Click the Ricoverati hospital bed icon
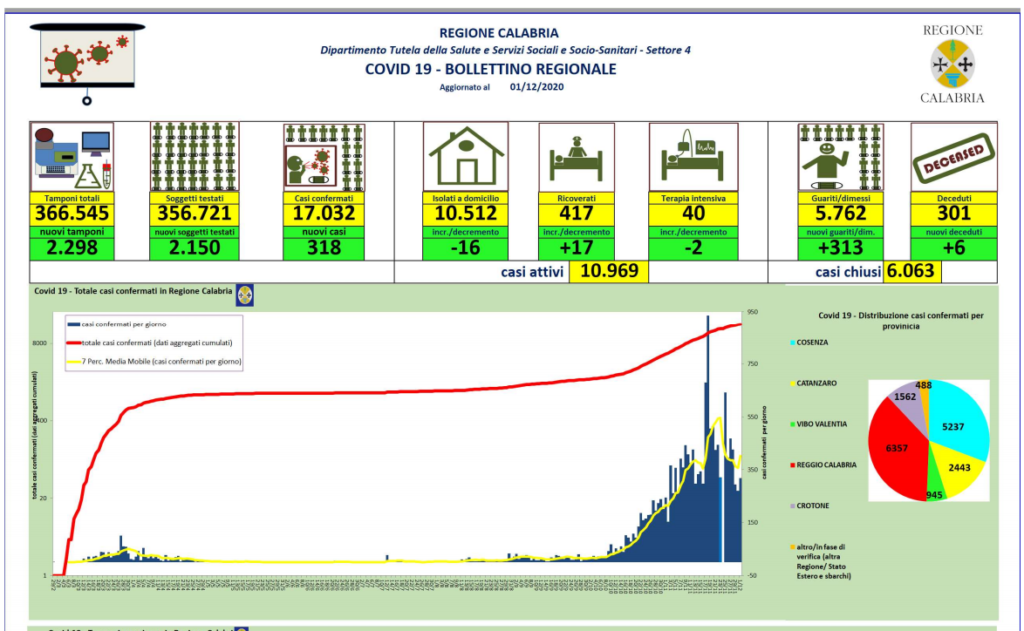The height and width of the screenshot is (631, 1024). 576,156
